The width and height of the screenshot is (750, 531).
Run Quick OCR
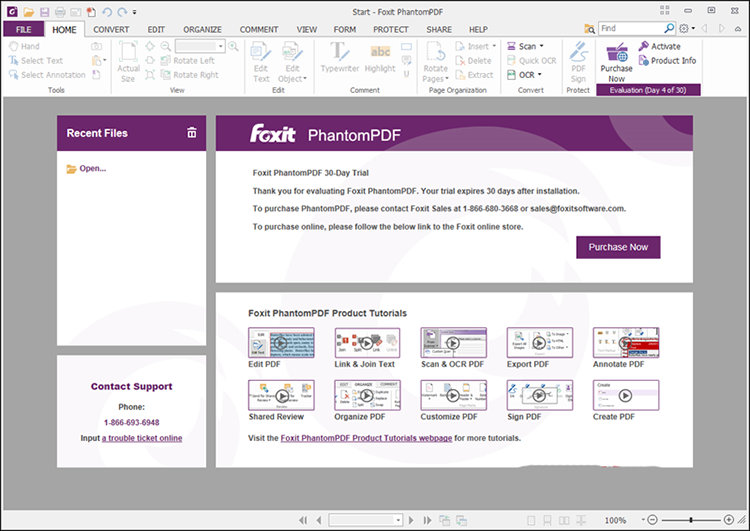(x=531, y=61)
